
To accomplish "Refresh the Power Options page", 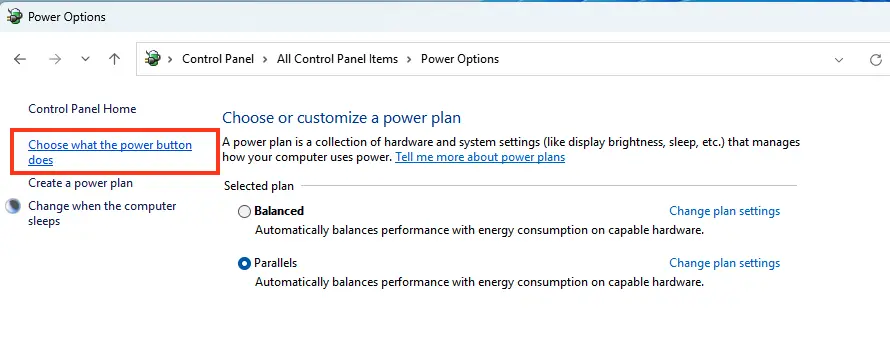I will [x=876, y=60].
